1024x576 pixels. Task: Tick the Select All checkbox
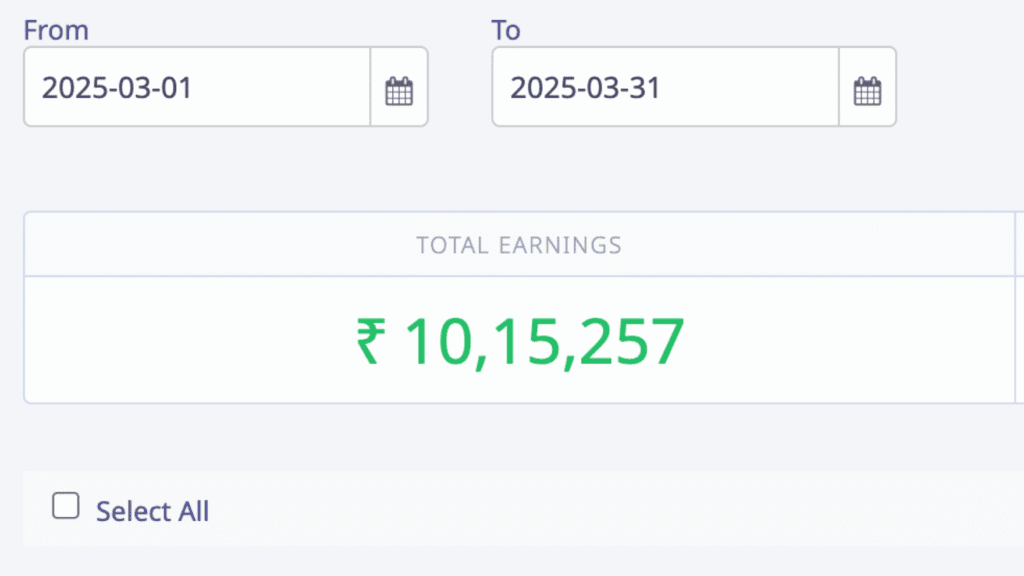click(x=66, y=507)
